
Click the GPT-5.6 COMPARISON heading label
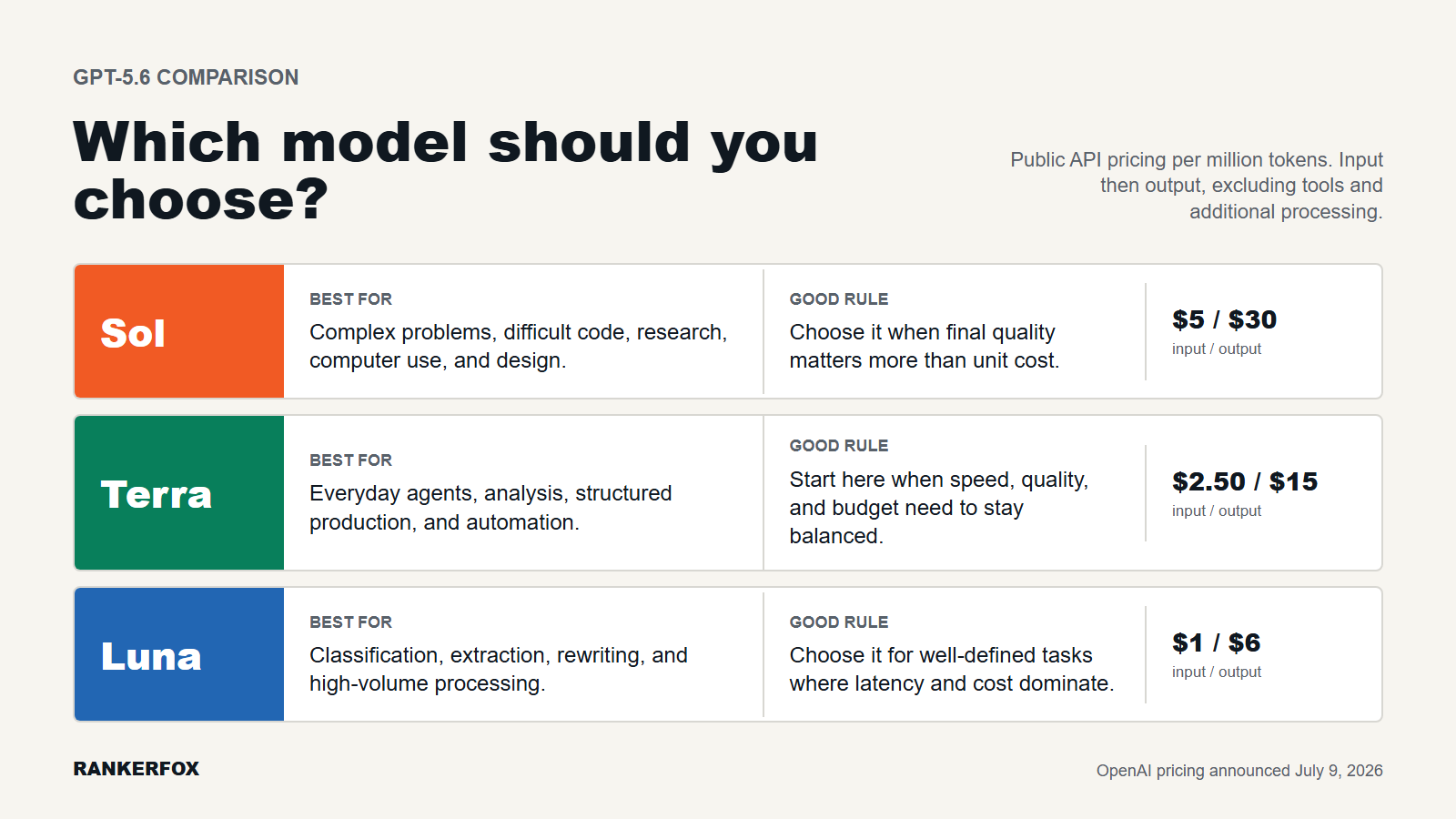point(186,77)
